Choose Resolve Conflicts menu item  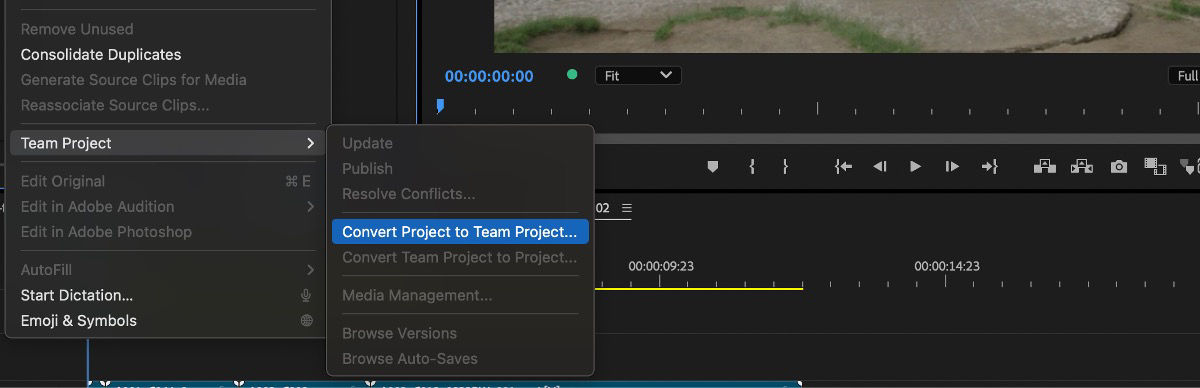[x=460, y=193]
